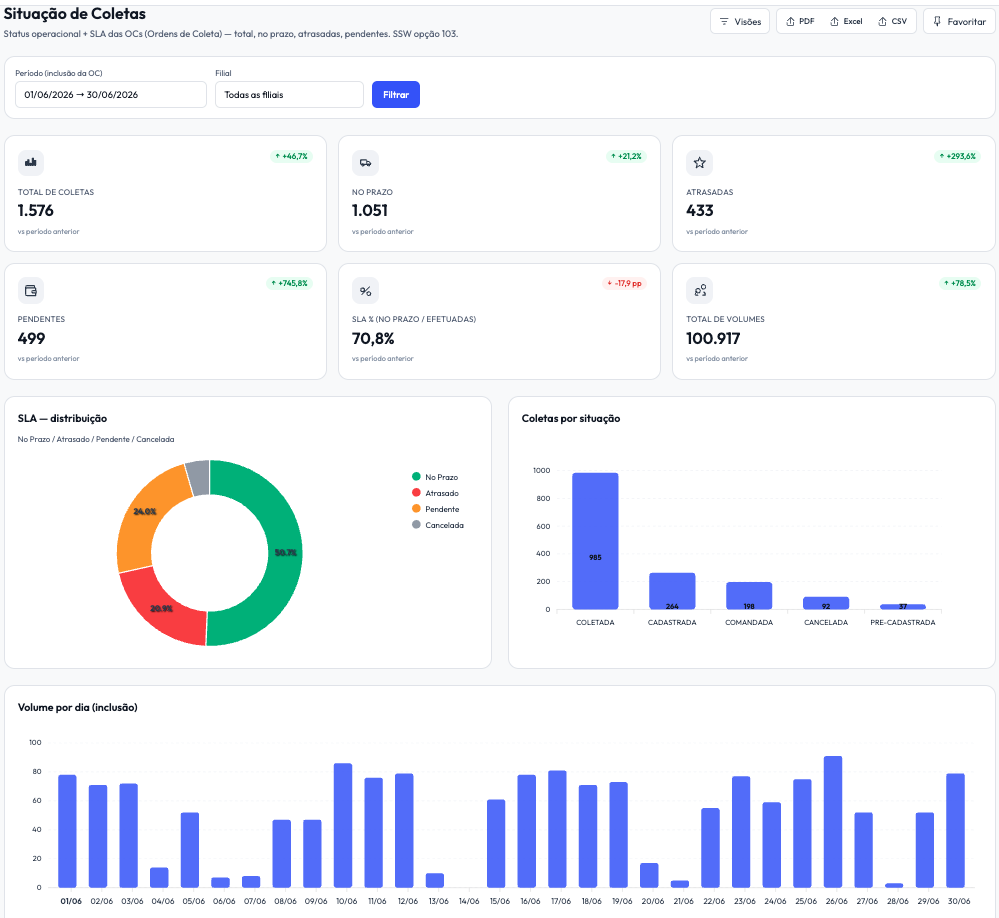Click the 17/06 daily volume bar
Image resolution: width=999 pixels, height=918 pixels.
(557, 829)
